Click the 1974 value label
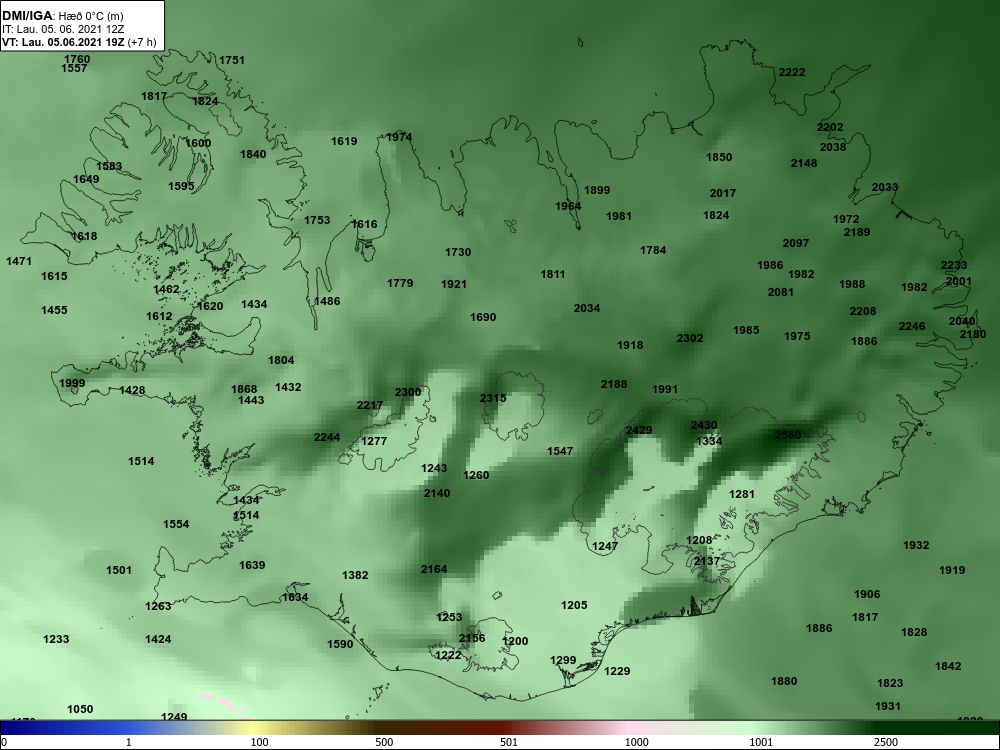The height and width of the screenshot is (750, 1000). coord(399,138)
